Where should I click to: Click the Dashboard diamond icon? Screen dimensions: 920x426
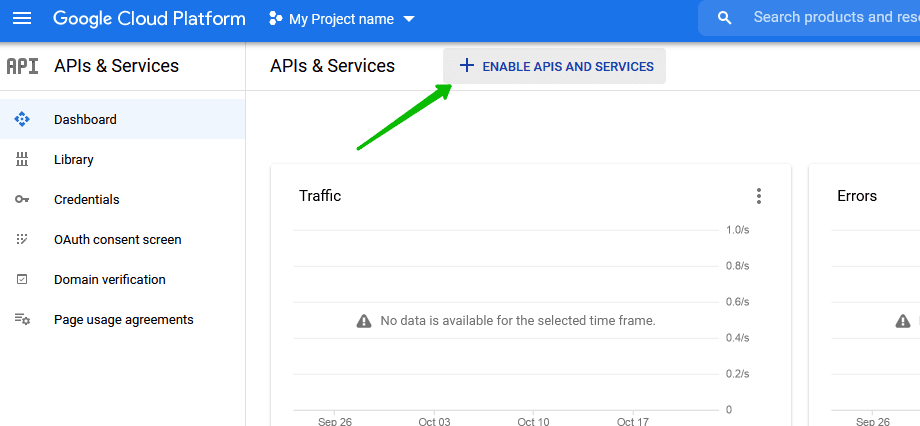[22, 120]
